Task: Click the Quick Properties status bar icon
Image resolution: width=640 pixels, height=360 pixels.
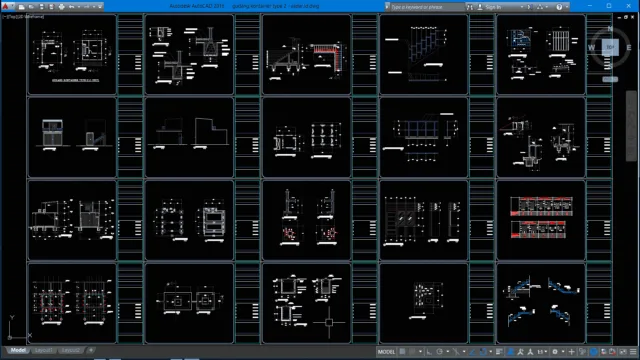Action: [582, 351]
